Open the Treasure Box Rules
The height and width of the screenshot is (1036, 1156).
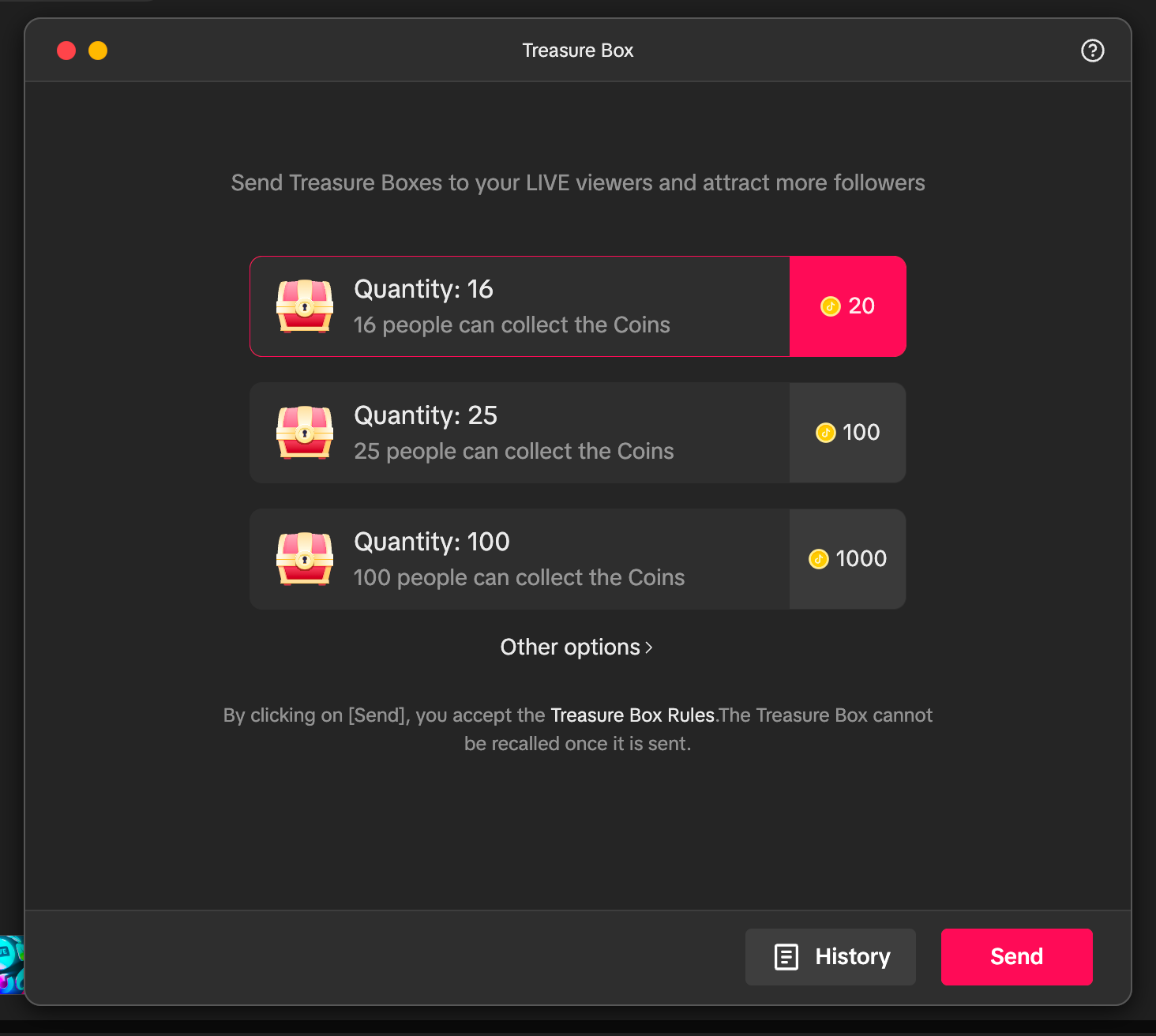[632, 715]
